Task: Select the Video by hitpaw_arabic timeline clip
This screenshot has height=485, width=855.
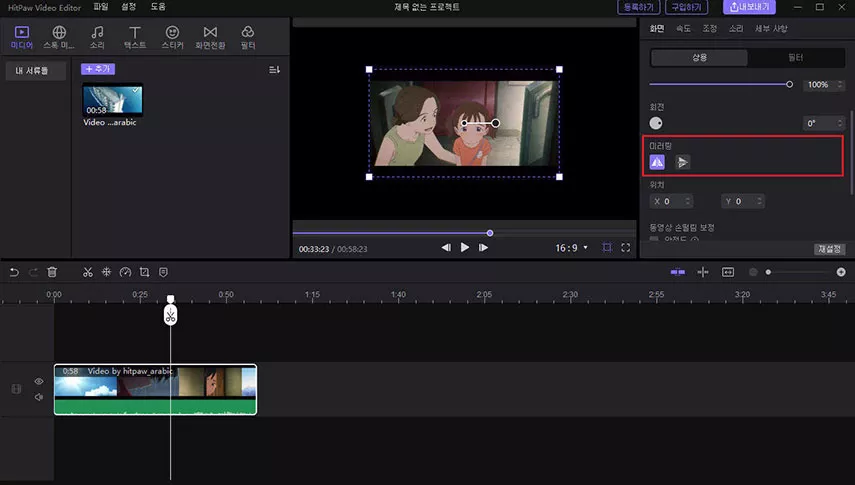Action: point(155,390)
